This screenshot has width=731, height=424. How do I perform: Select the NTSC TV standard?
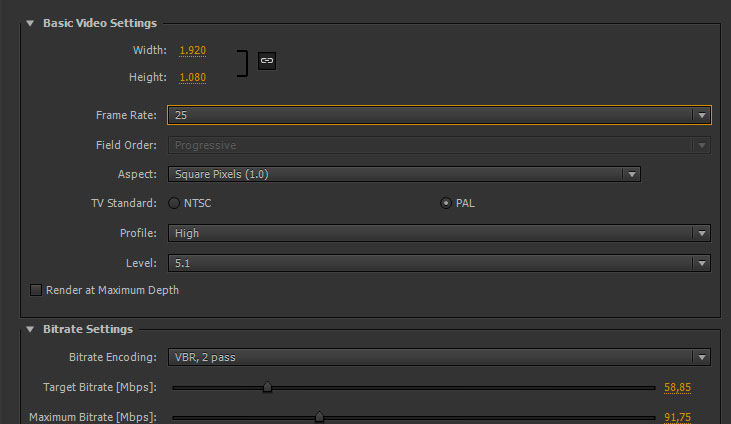point(174,203)
